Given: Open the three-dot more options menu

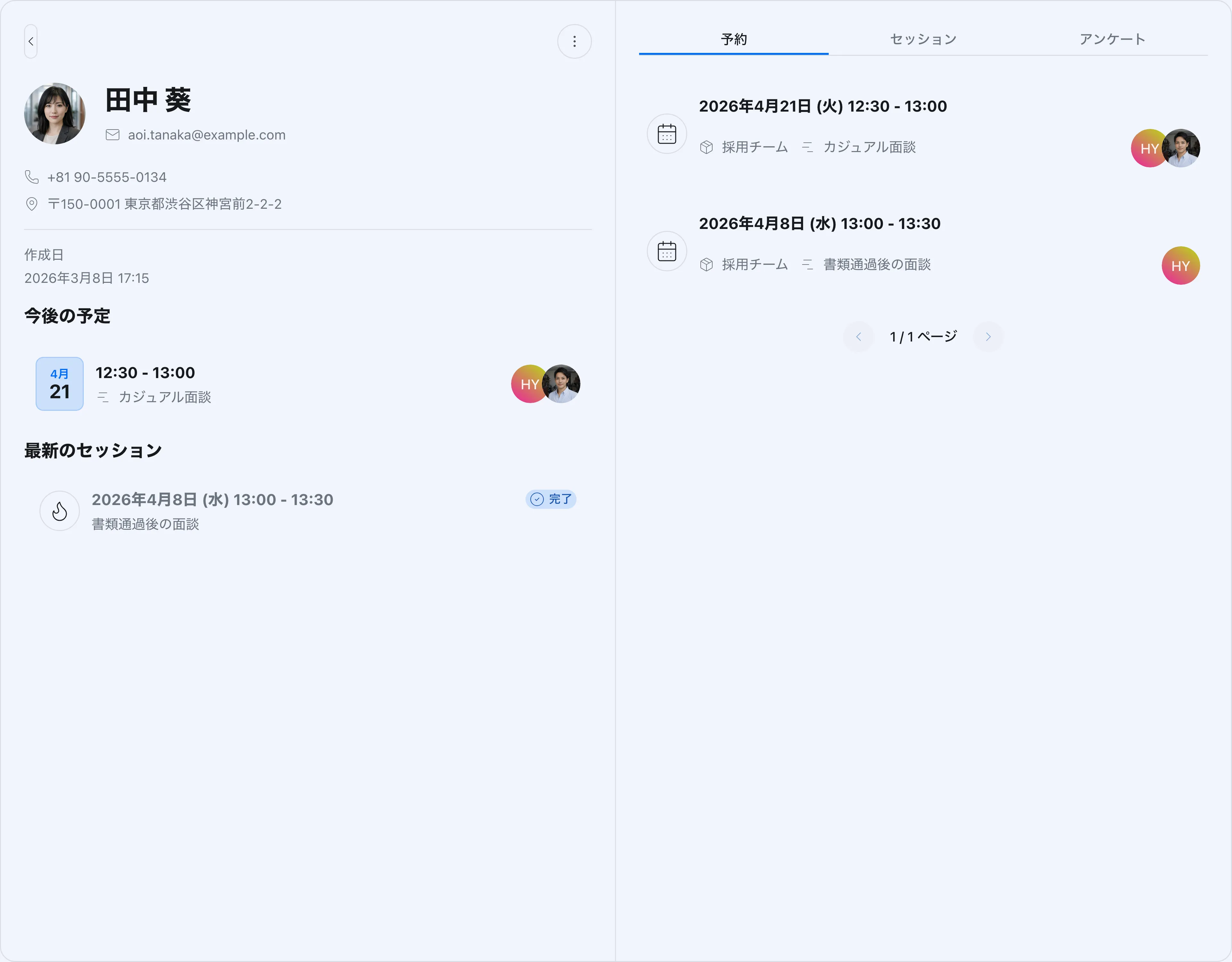Looking at the screenshot, I should point(574,41).
